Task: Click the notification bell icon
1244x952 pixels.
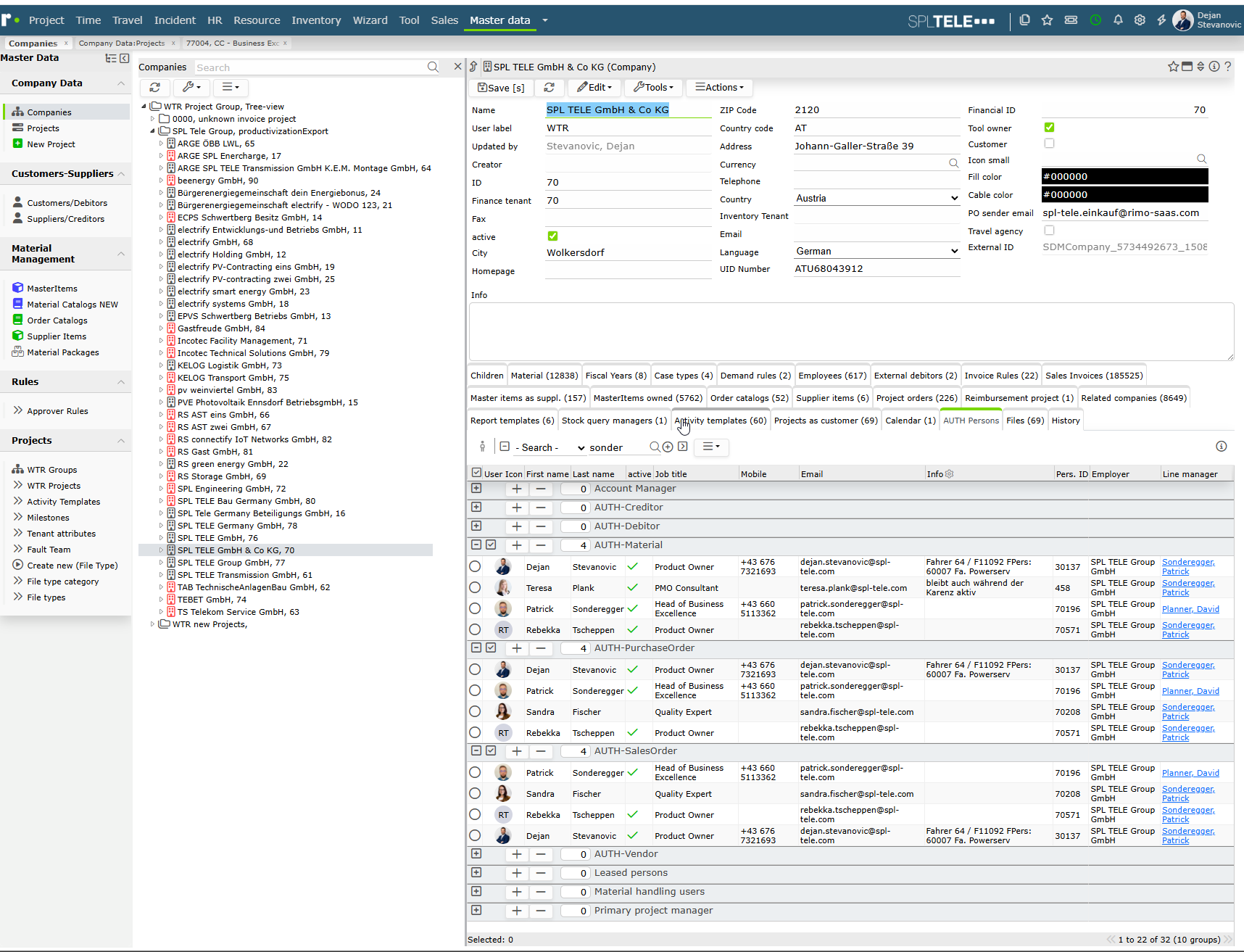Action: 1118,20
